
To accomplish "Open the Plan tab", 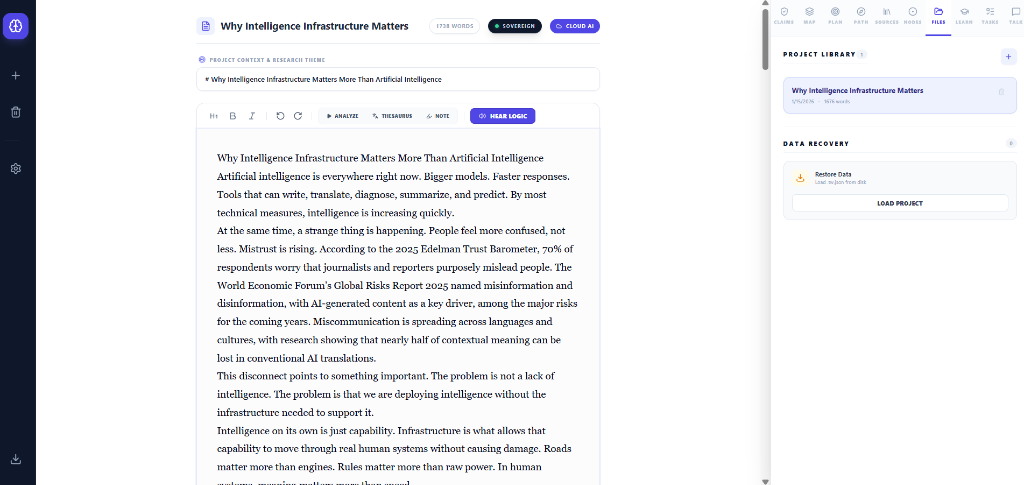I will tap(835, 16).
